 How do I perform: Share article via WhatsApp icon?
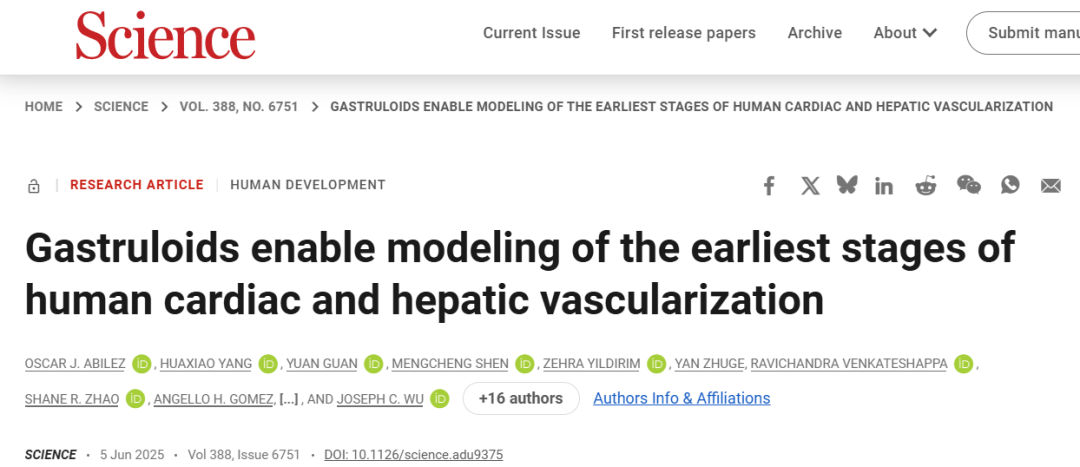[1010, 185]
